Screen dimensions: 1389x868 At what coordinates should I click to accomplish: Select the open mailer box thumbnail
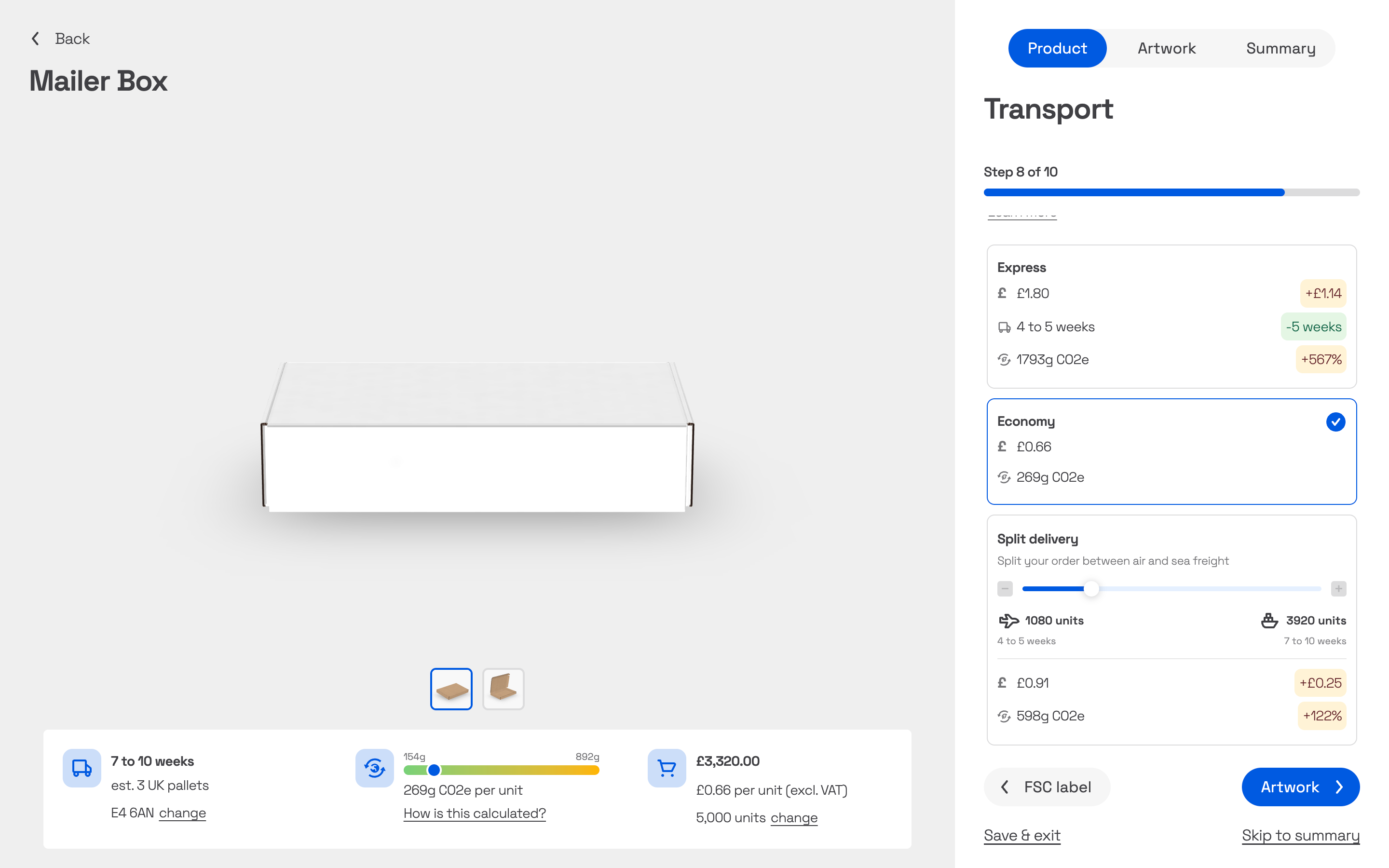pyautogui.click(x=503, y=688)
